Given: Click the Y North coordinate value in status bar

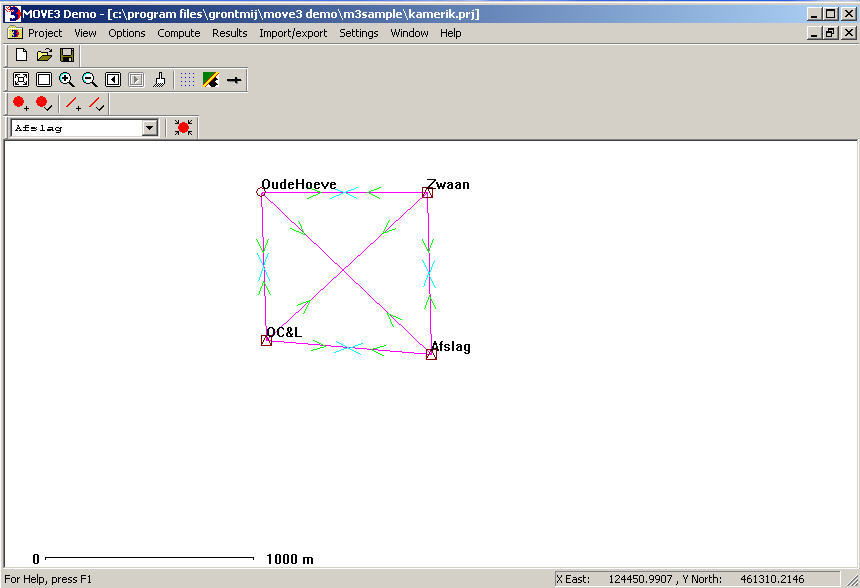Looking at the screenshot, I should 772,579.
